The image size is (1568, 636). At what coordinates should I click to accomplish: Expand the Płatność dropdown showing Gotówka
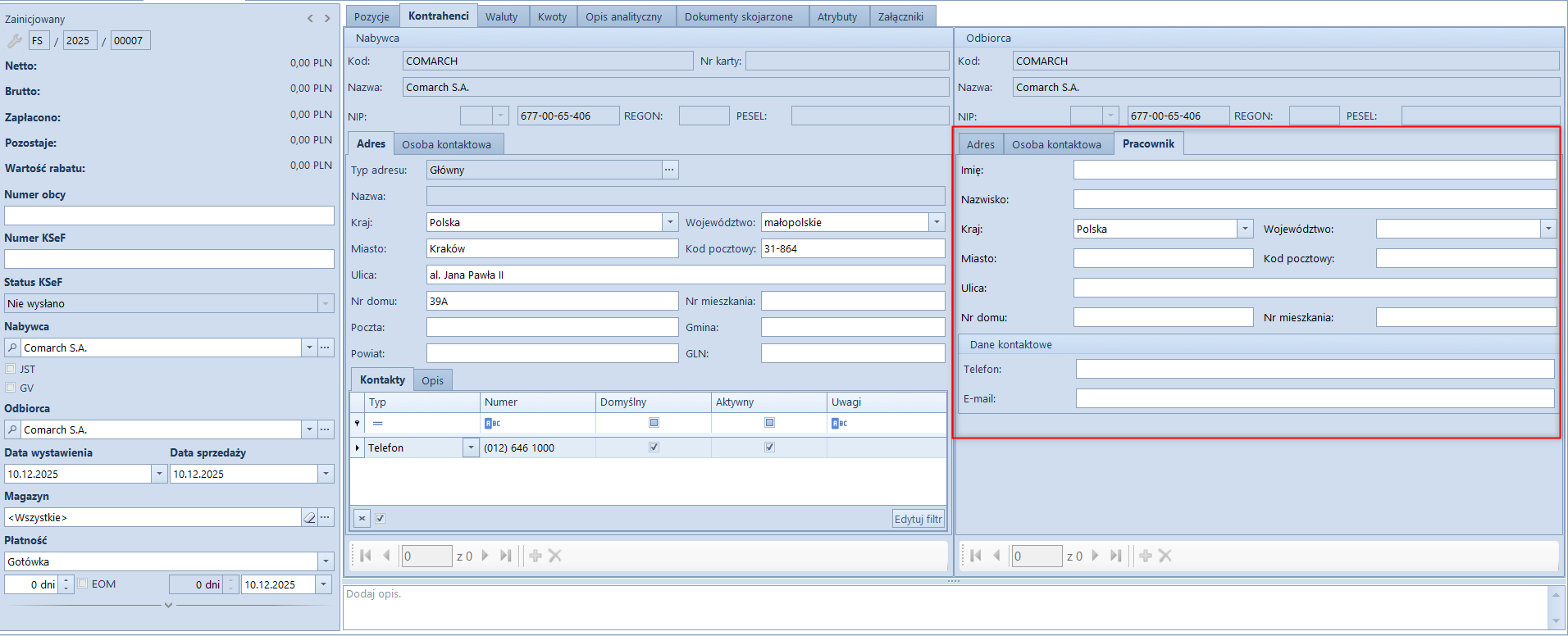click(326, 561)
